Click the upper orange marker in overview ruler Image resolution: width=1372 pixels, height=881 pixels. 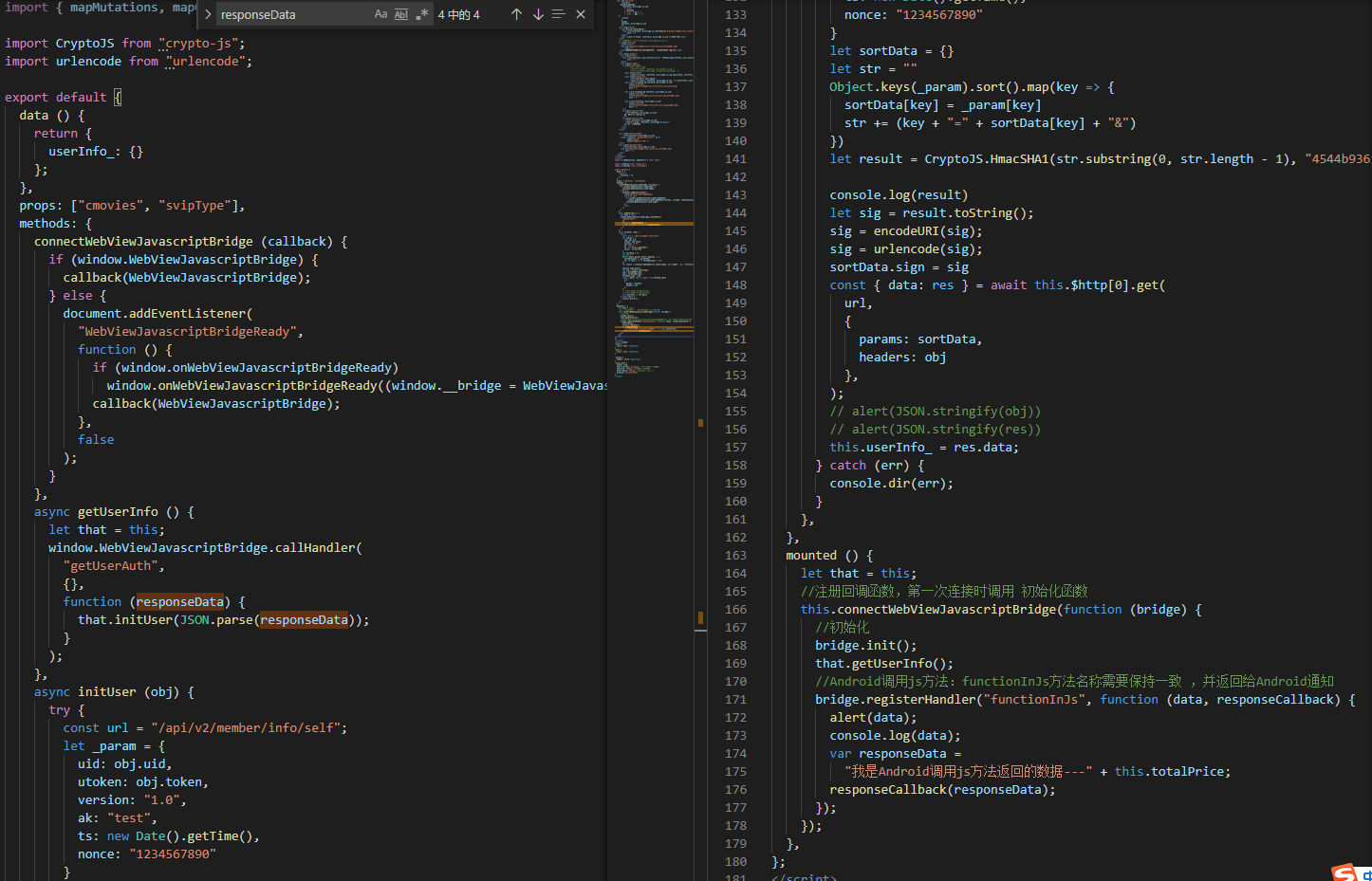click(700, 423)
